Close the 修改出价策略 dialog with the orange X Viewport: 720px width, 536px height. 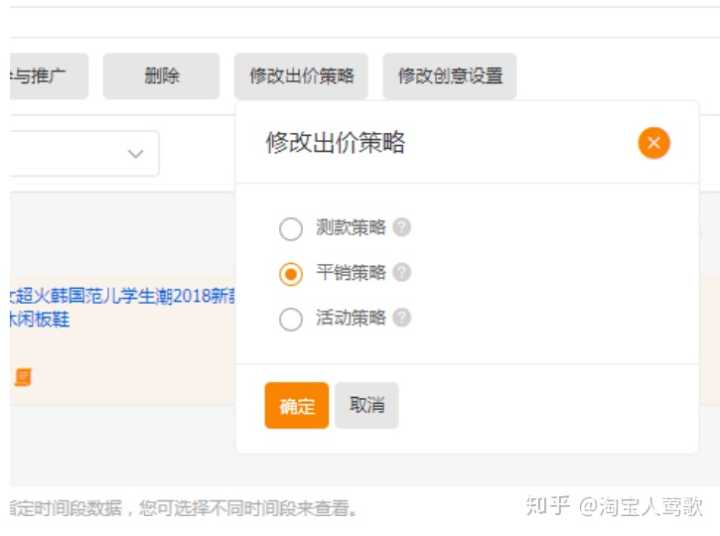tap(653, 143)
